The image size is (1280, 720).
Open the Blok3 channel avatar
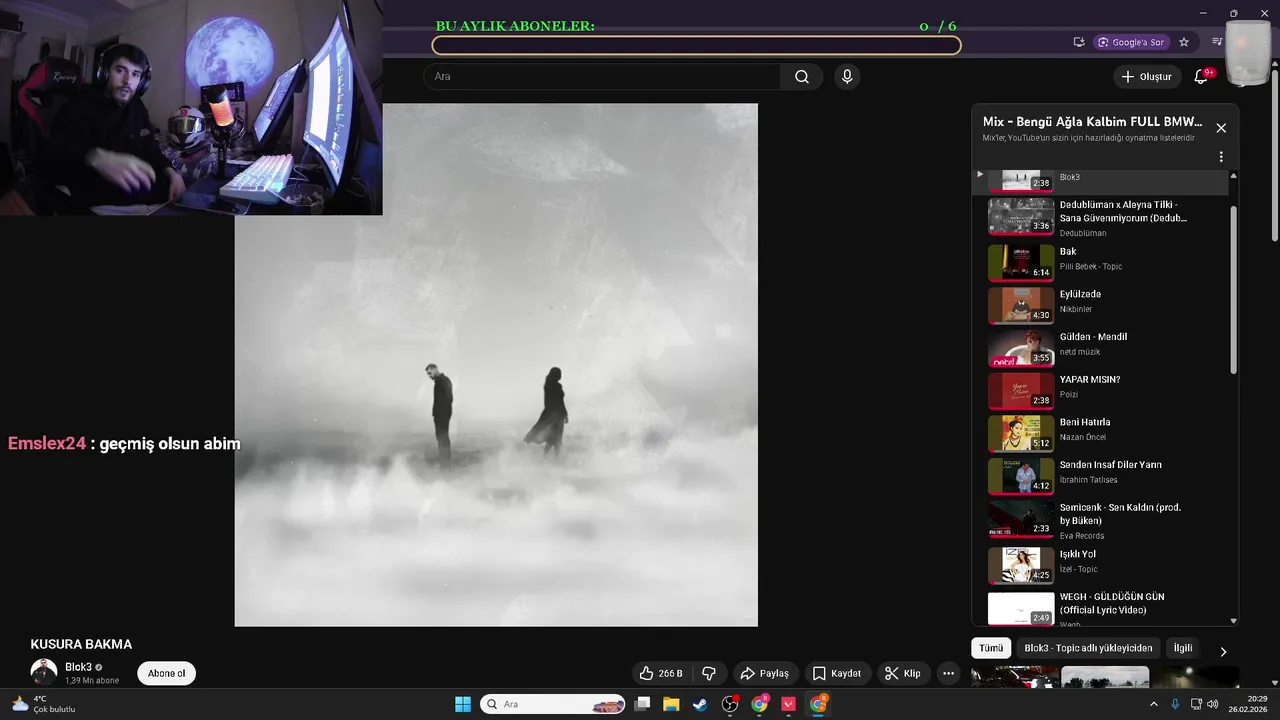click(x=43, y=672)
